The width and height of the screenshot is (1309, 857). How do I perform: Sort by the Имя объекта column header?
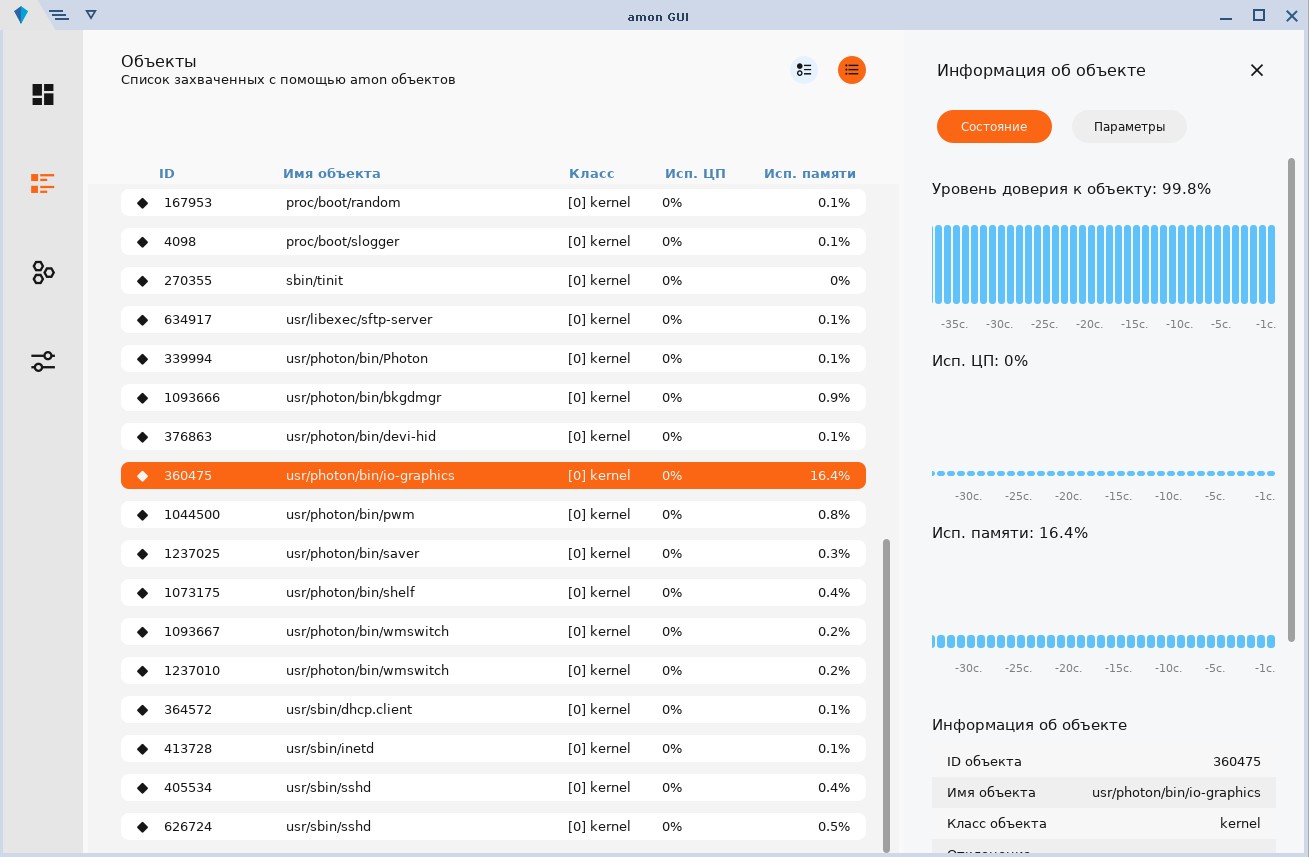click(331, 173)
